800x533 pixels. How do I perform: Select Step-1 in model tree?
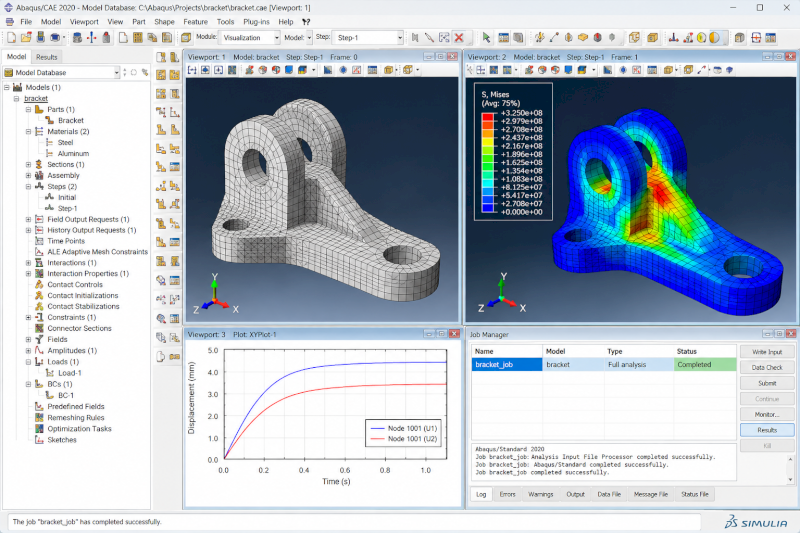pos(67,208)
